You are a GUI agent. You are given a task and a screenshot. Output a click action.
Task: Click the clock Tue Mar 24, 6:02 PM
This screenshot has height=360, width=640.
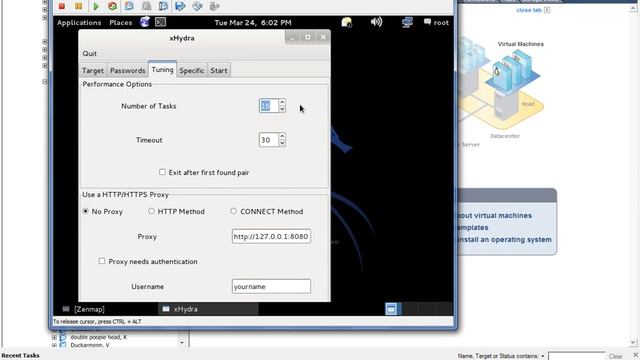click(253, 22)
